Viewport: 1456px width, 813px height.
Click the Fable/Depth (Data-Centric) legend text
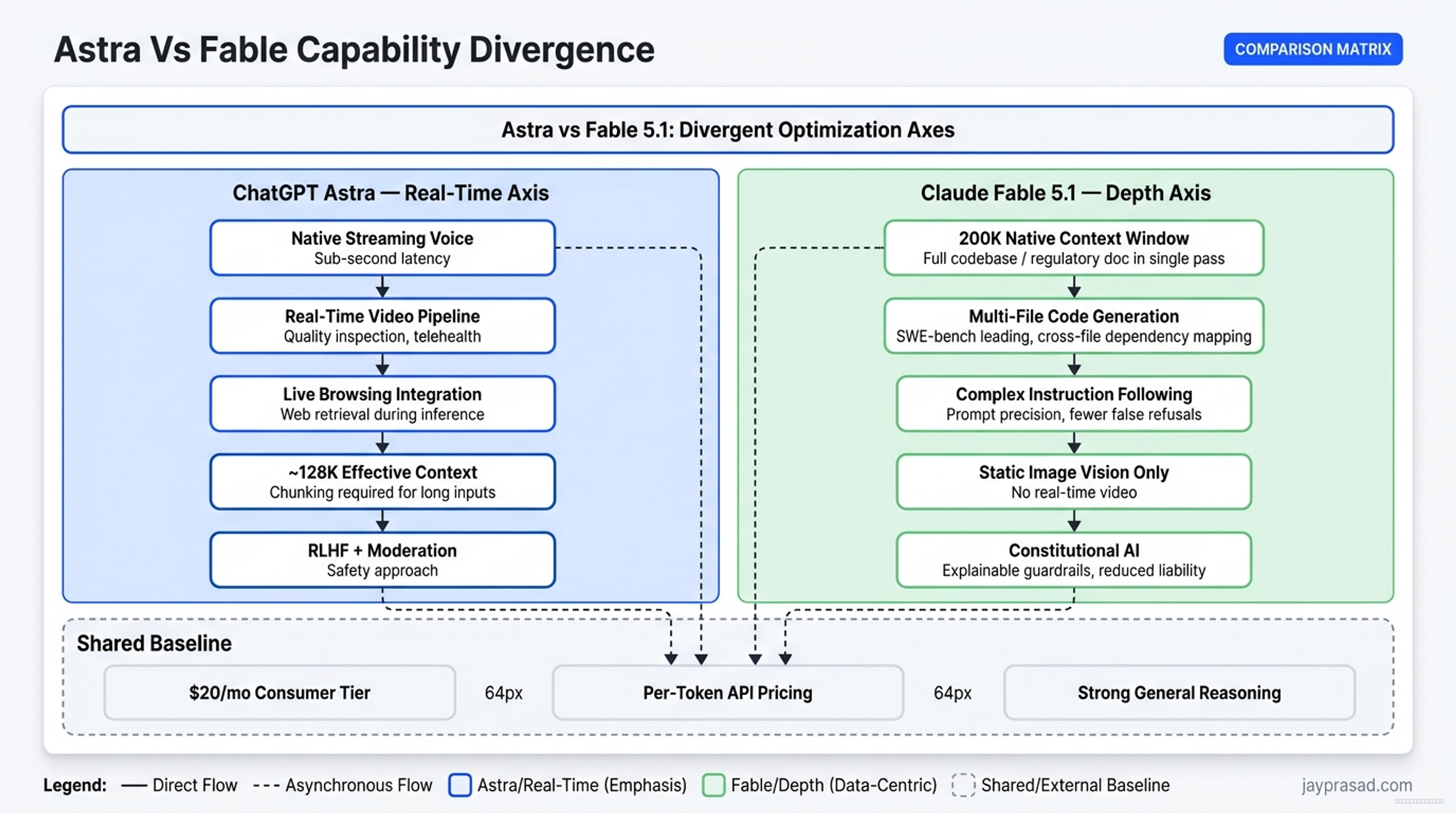[834, 785]
